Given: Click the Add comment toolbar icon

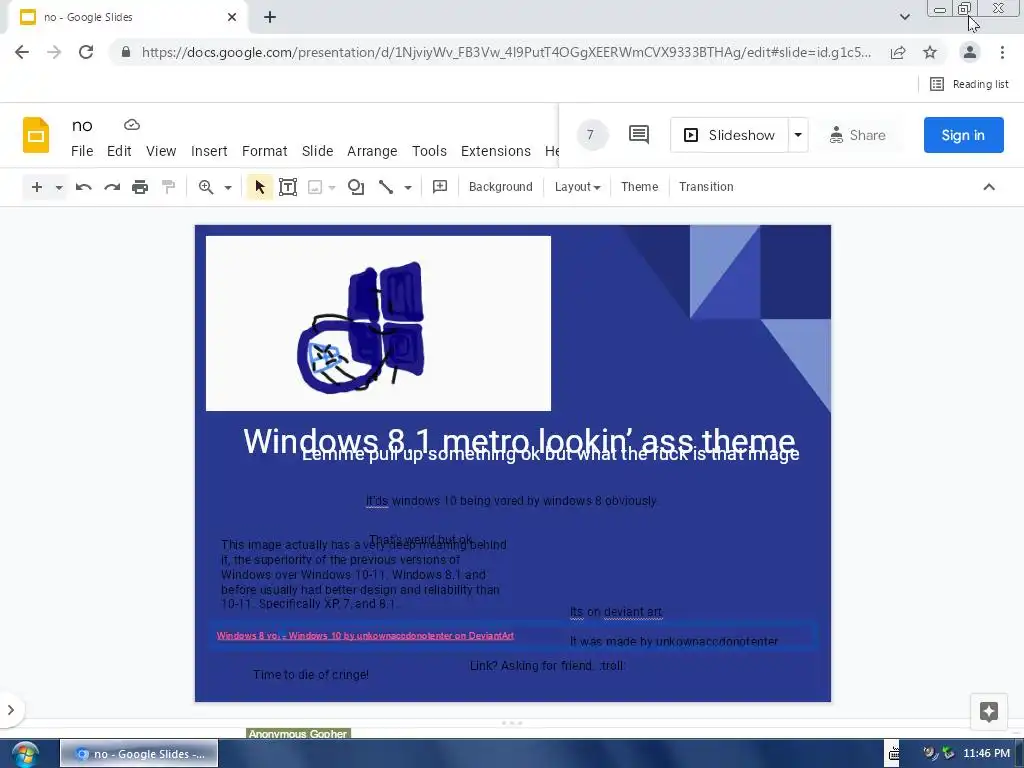Looking at the screenshot, I should coord(440,187).
